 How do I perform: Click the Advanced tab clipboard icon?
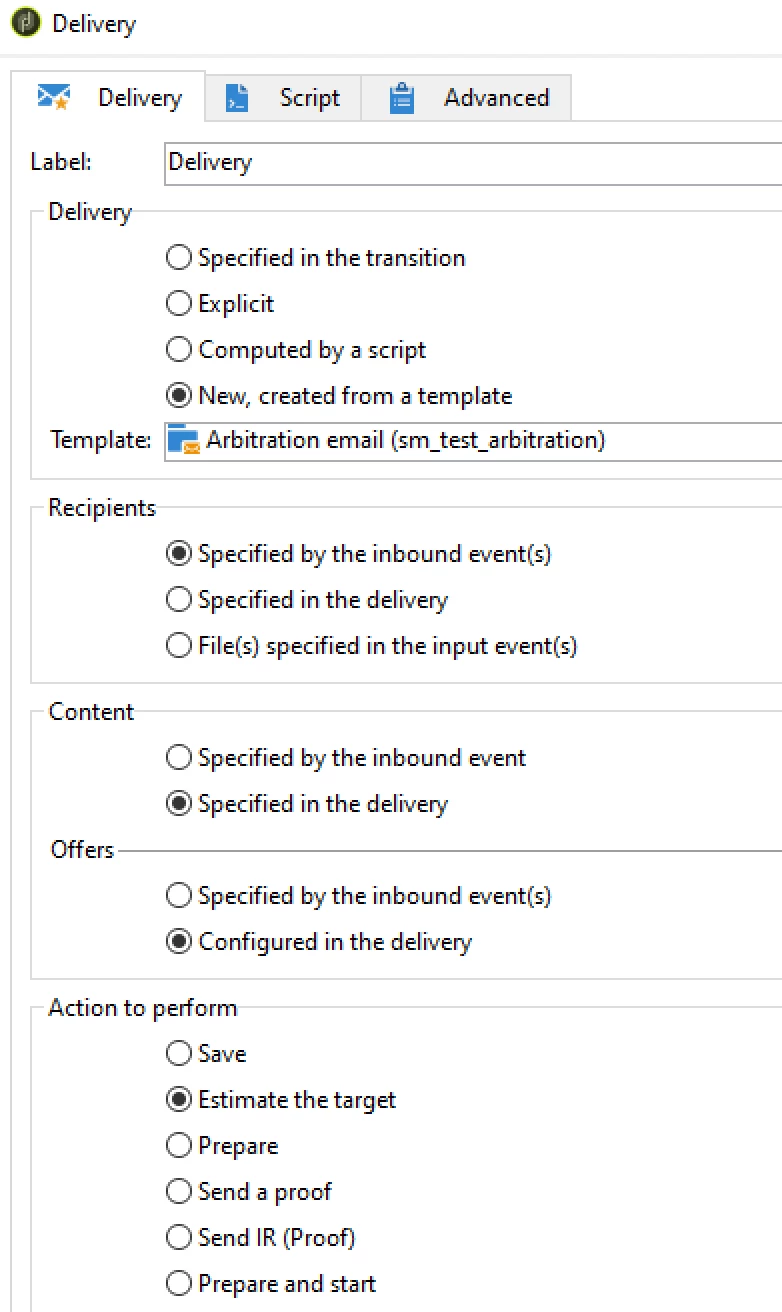coord(401,98)
